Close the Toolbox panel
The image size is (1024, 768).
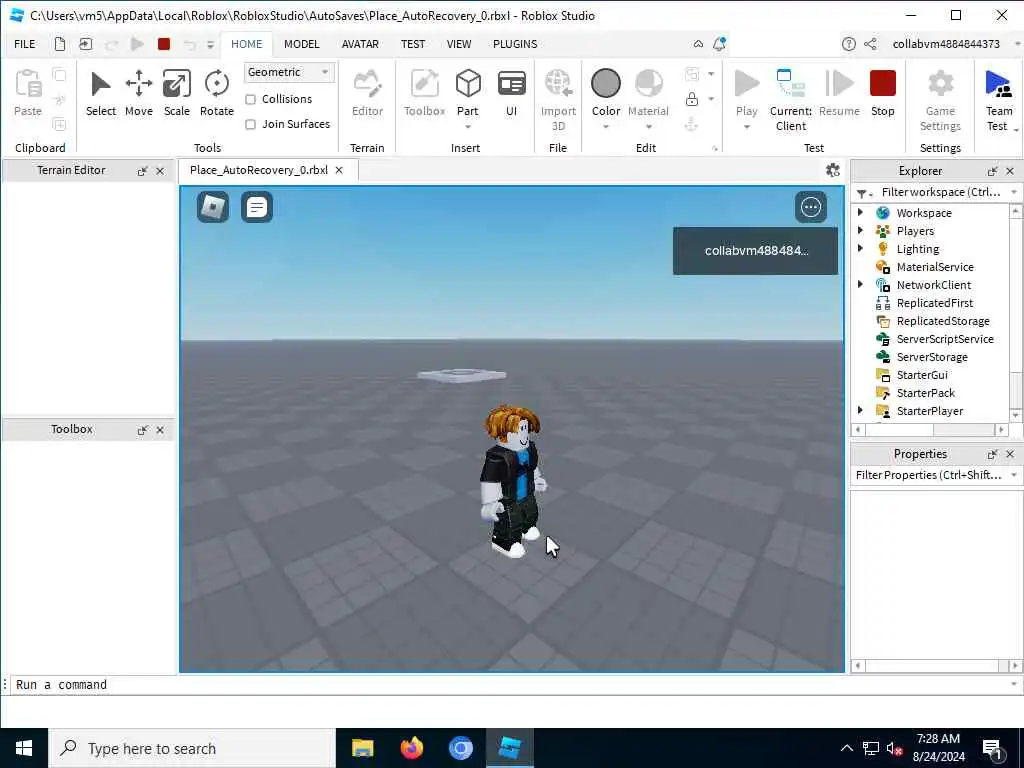[x=160, y=430]
